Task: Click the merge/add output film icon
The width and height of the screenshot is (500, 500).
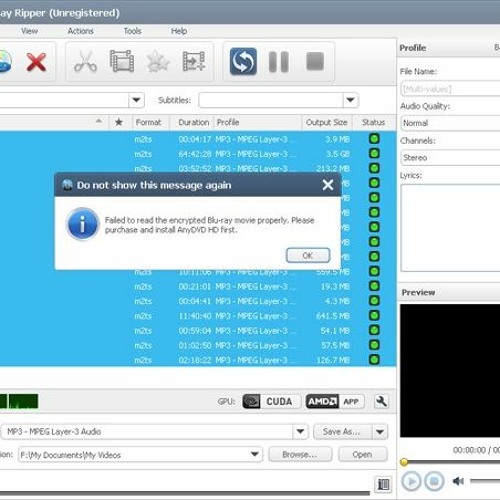Action: tap(194, 61)
